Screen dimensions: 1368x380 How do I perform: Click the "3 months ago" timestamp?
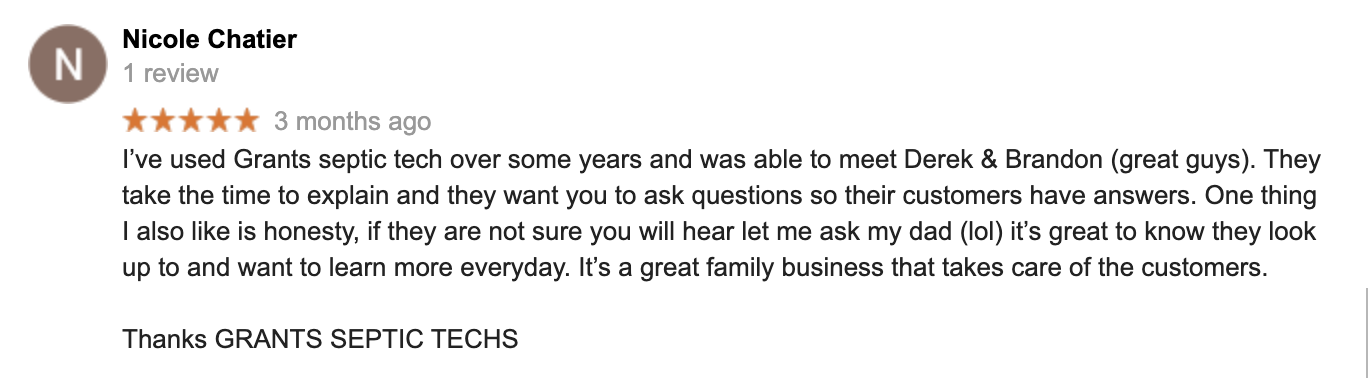coord(352,121)
